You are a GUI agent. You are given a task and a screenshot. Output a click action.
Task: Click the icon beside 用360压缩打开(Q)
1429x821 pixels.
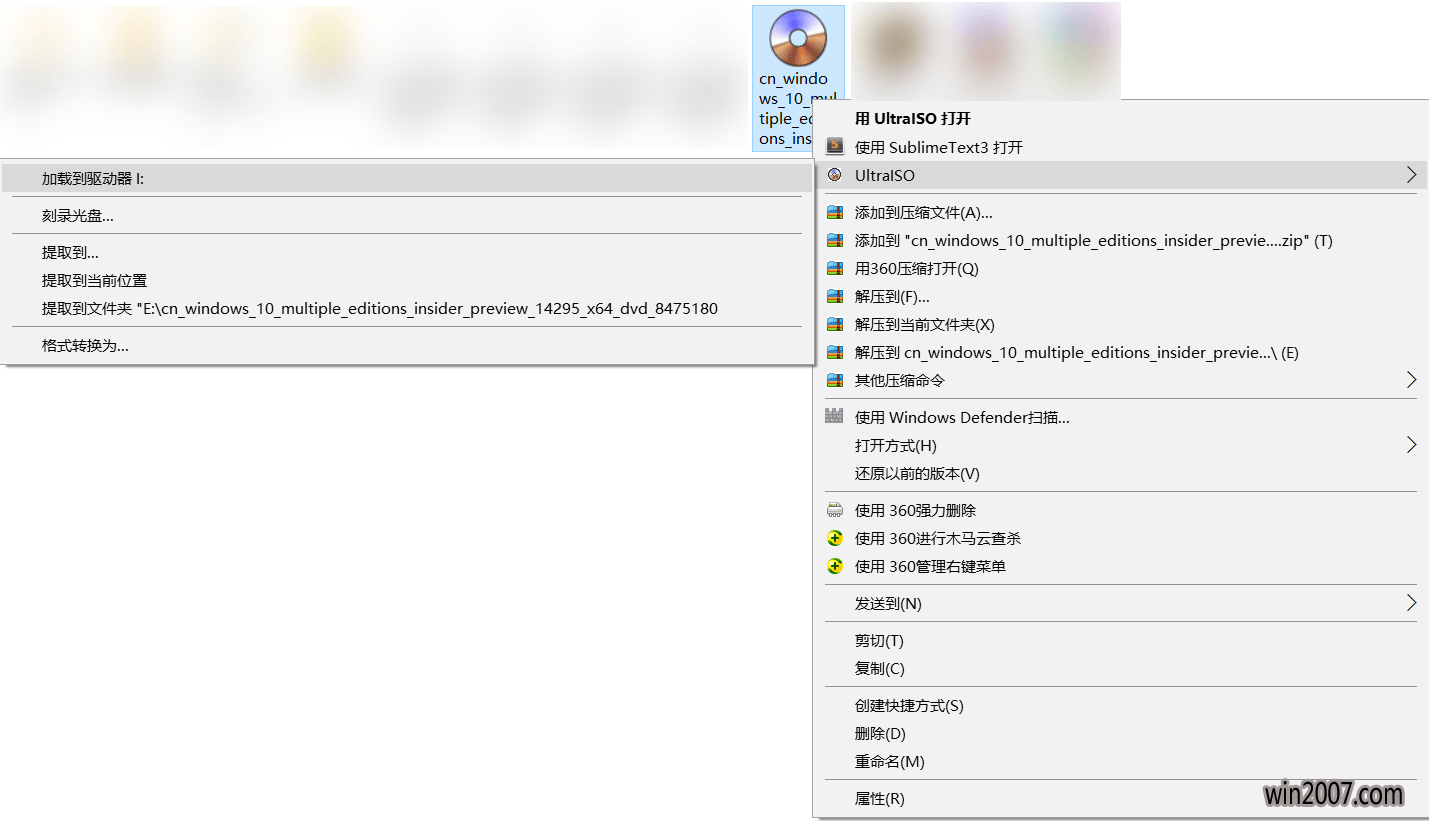coord(835,268)
